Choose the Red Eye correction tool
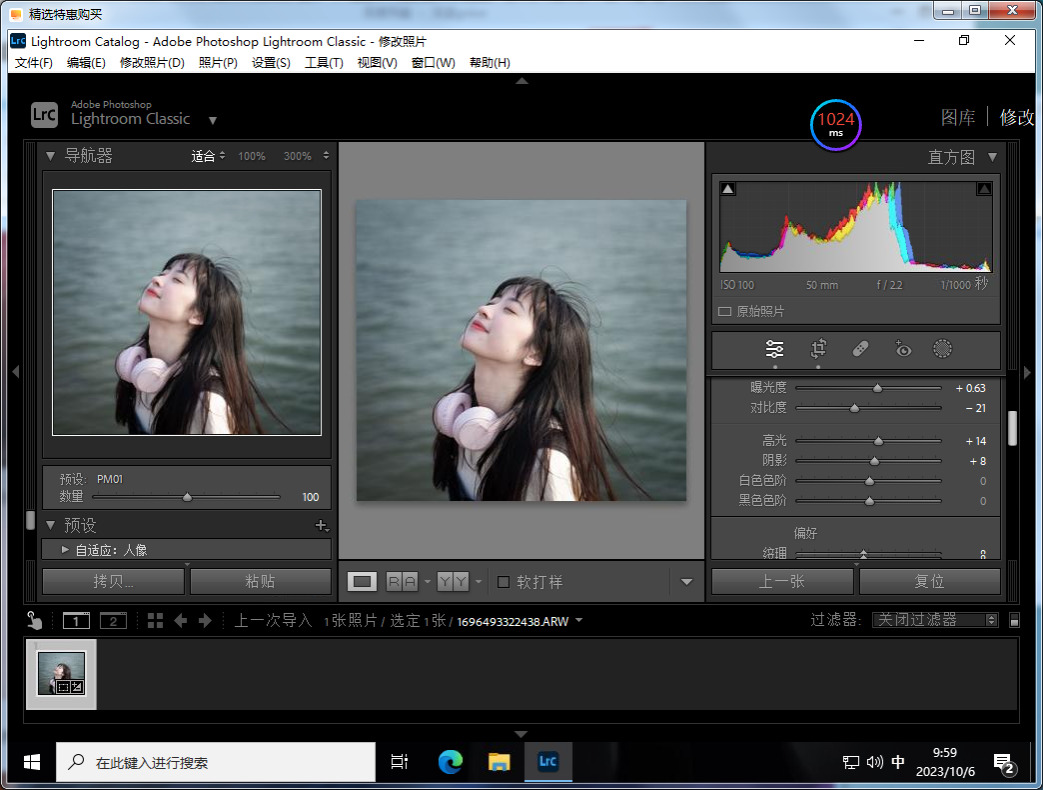This screenshot has height=790, width=1043. tap(902, 349)
